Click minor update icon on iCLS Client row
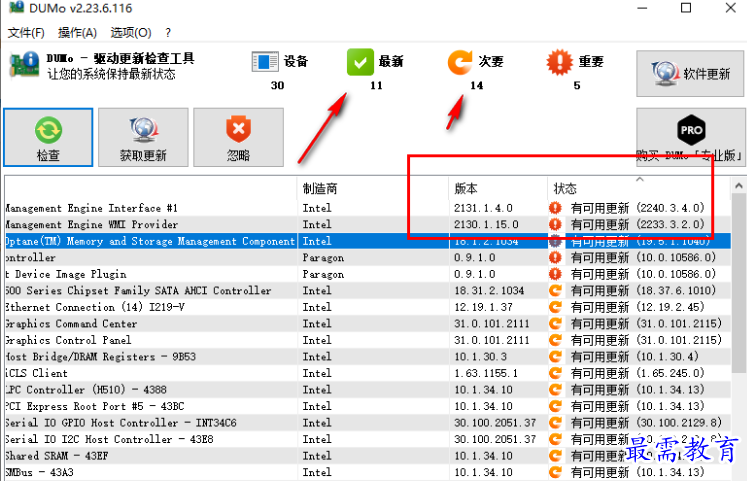The width and height of the screenshot is (747, 481). pyautogui.click(x=555, y=373)
